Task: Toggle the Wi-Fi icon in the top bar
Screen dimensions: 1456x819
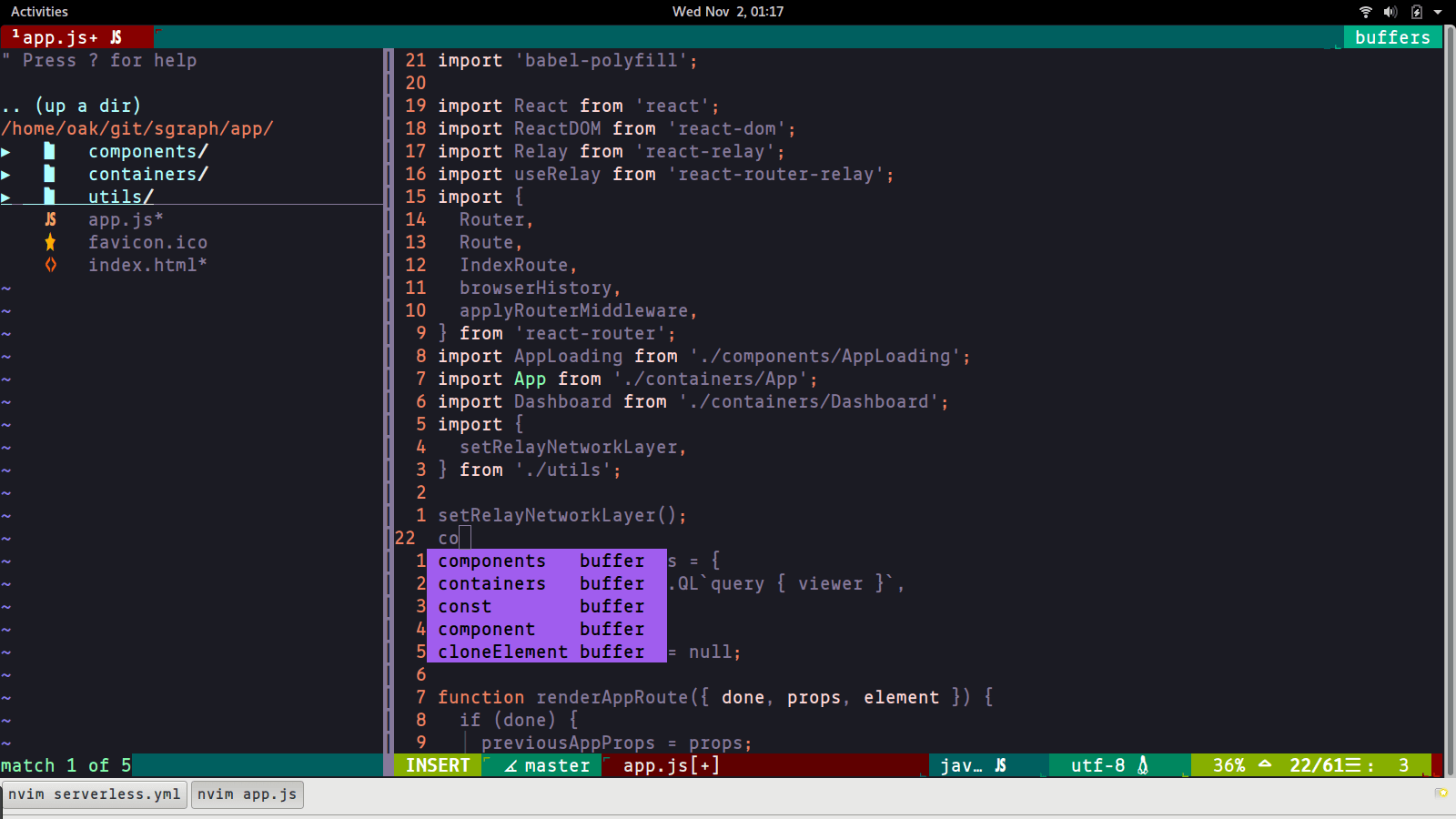Action: click(1364, 12)
